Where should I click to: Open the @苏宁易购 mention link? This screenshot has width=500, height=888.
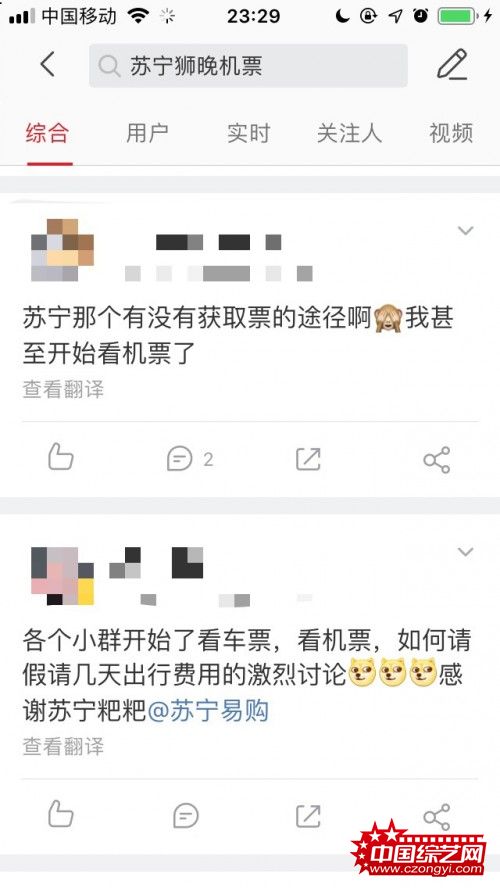(x=208, y=711)
